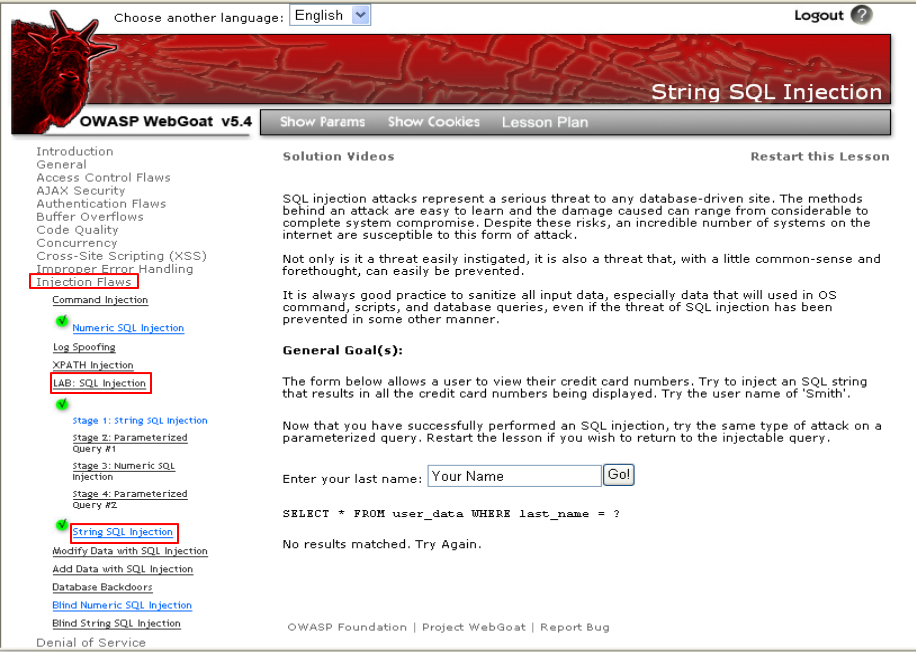Expand Buffer Overflows category

coord(90,217)
